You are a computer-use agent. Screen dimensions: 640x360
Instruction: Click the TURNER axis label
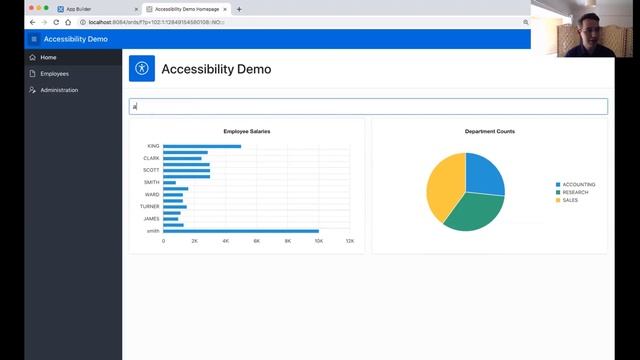[149, 207]
